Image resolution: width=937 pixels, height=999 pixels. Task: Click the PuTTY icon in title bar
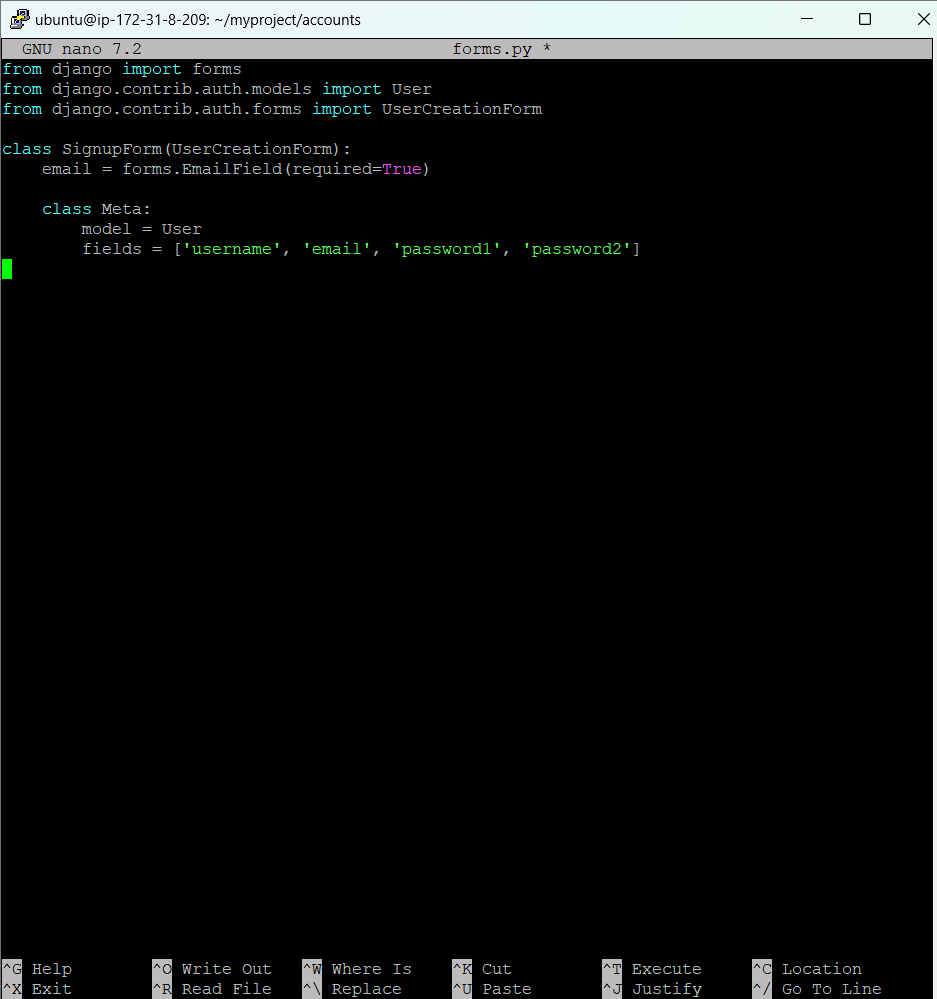coord(20,19)
